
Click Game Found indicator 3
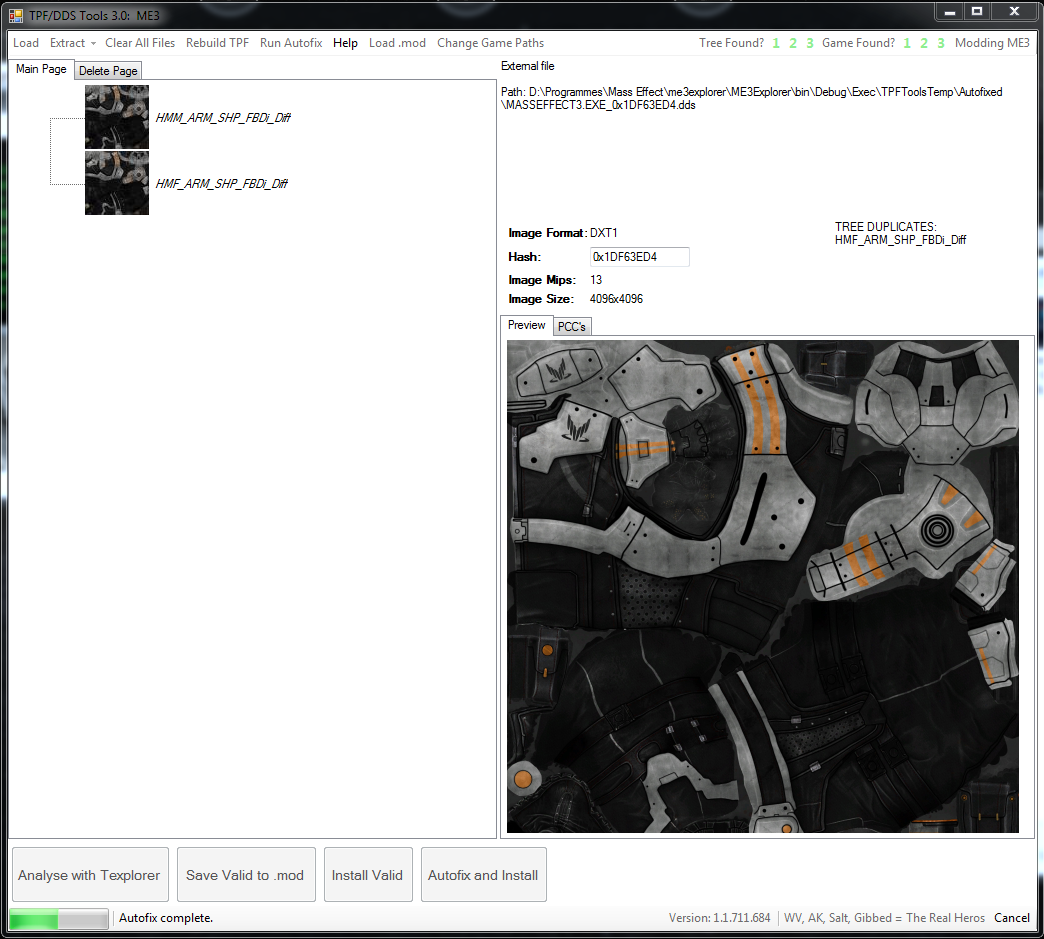[x=941, y=43]
